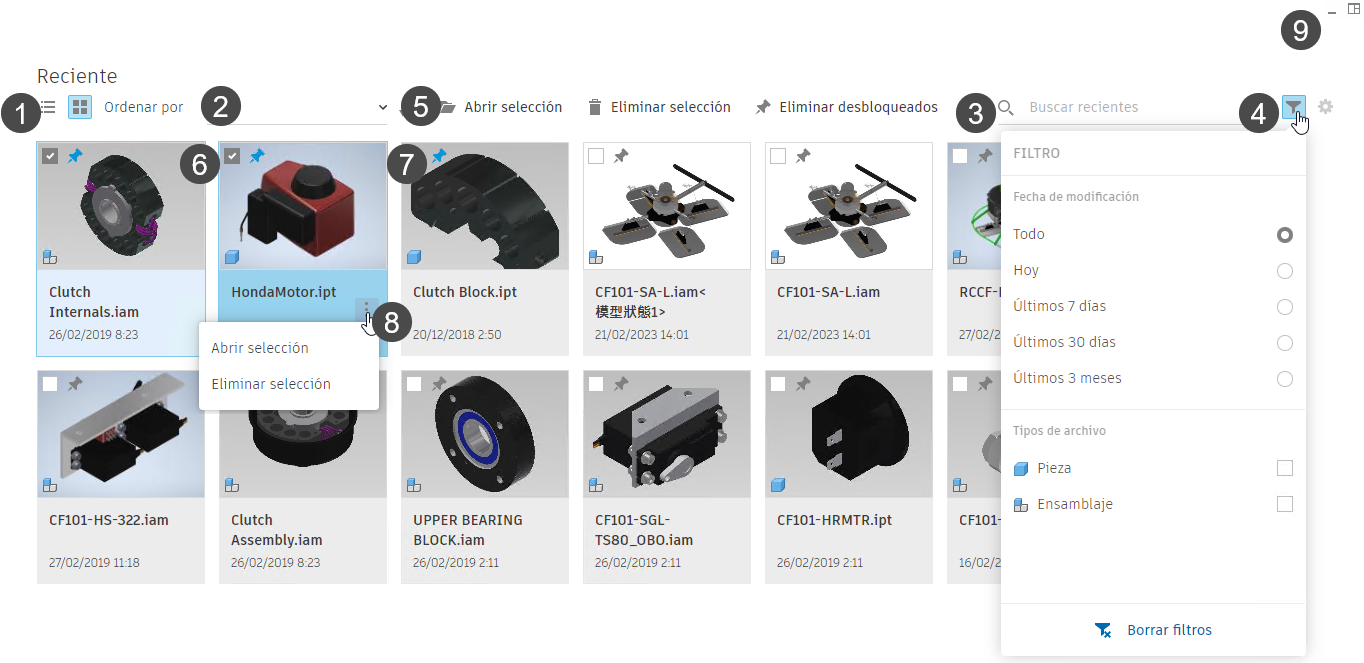Unpin the HondaMotor.ipt pin icon
1364x663 pixels.
(x=257, y=156)
